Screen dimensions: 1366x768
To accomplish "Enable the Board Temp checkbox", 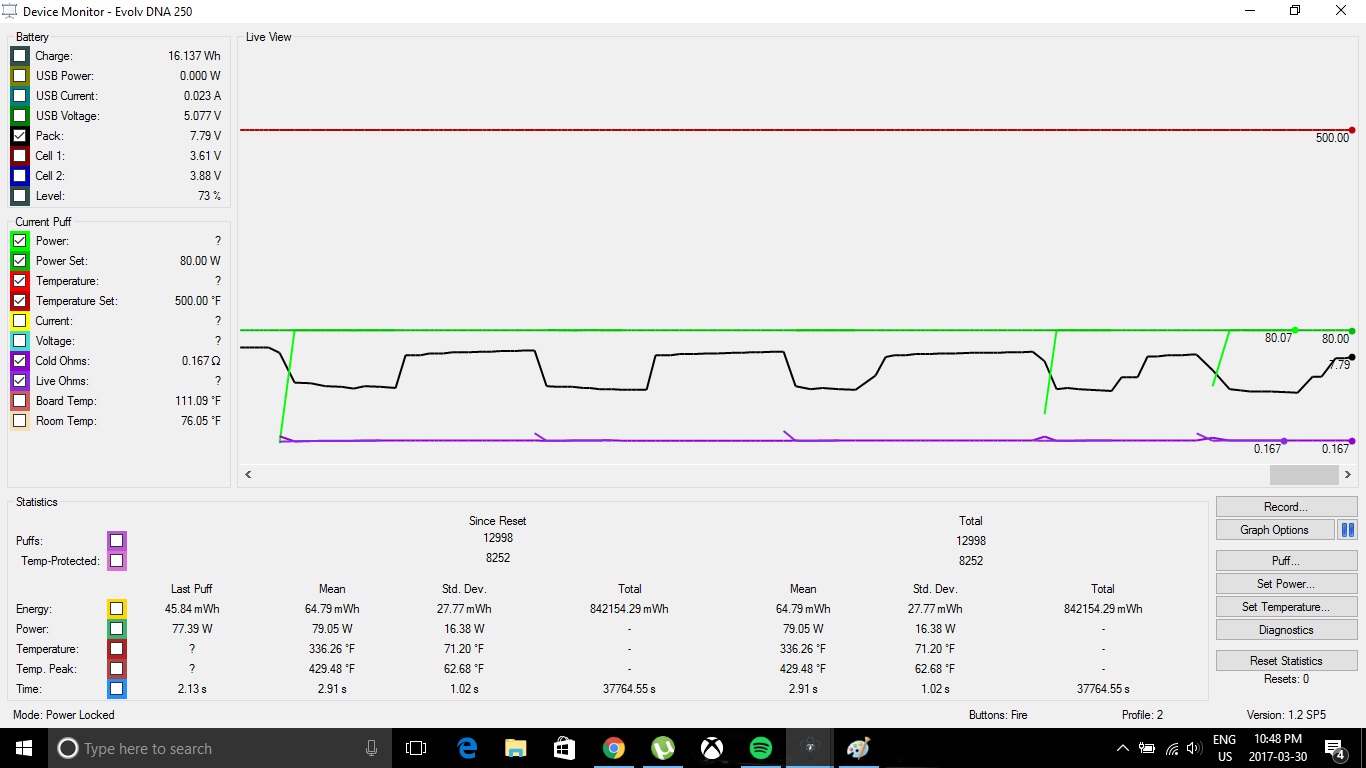I will 20,401.
